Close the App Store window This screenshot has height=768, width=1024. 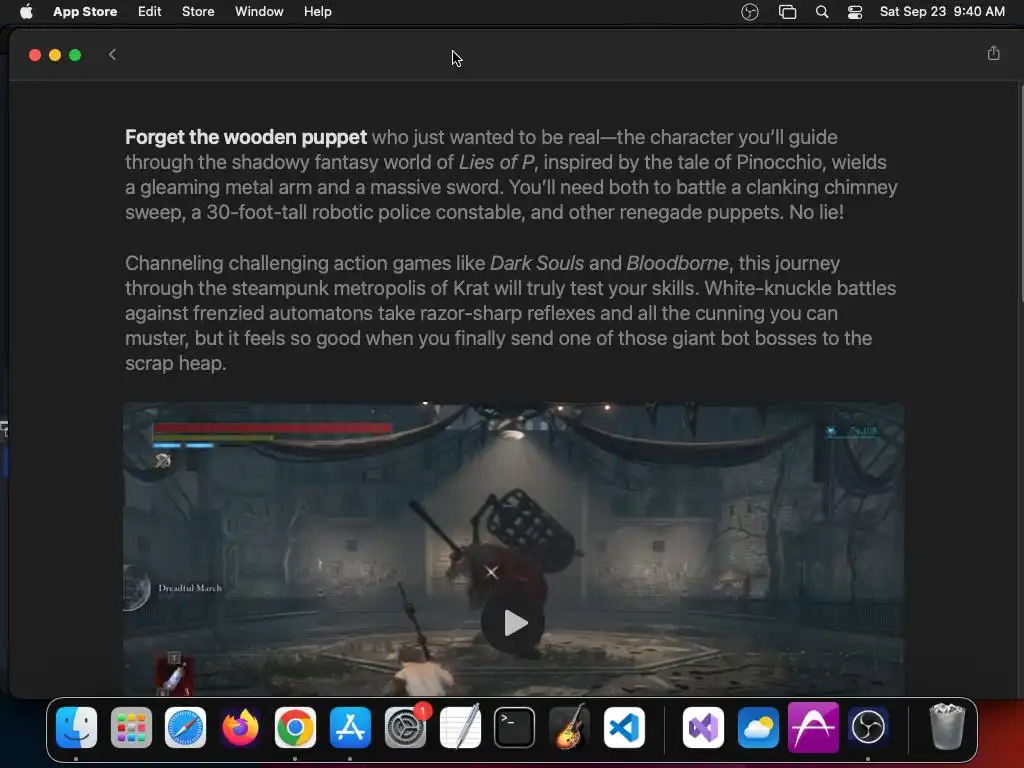tap(35, 55)
